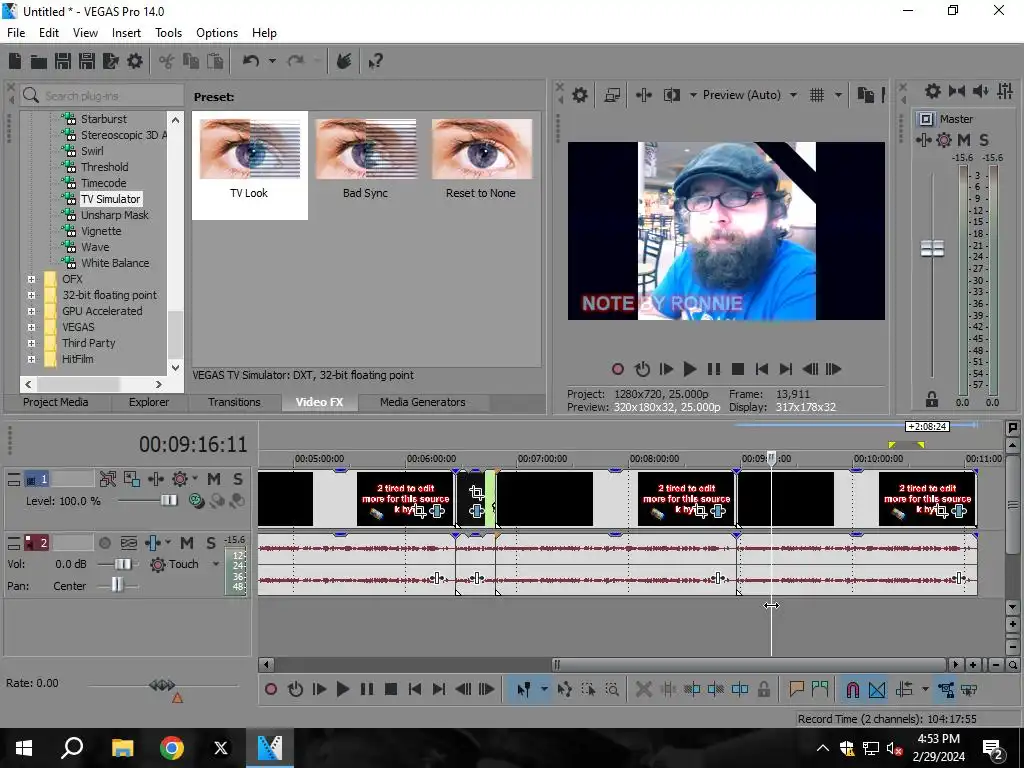Open the Tools menu
Image resolution: width=1024 pixels, height=768 pixels.
click(168, 33)
